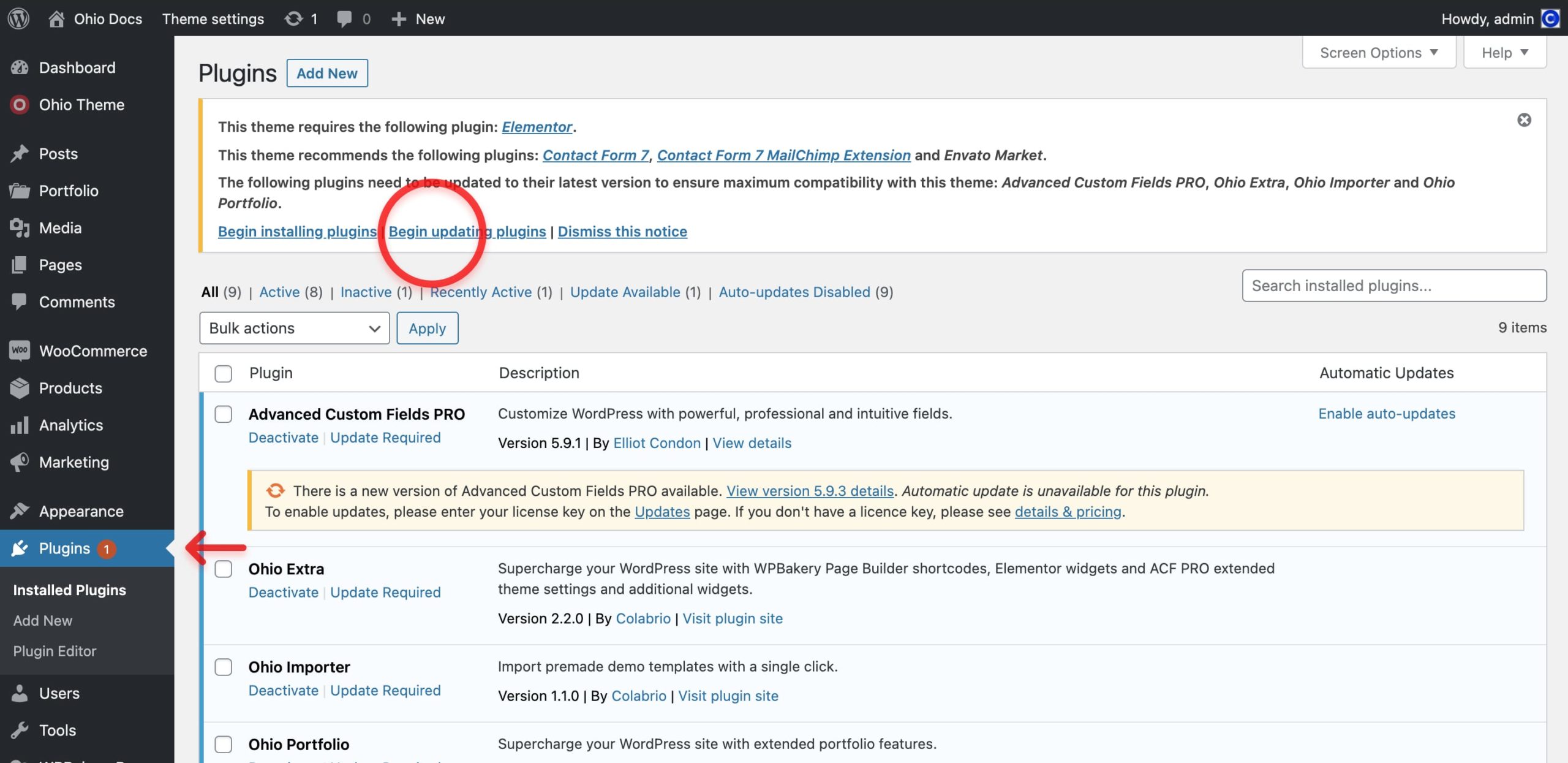Open View version 5.9.3 details link
Viewport: 1568px width, 763px height.
click(x=810, y=490)
